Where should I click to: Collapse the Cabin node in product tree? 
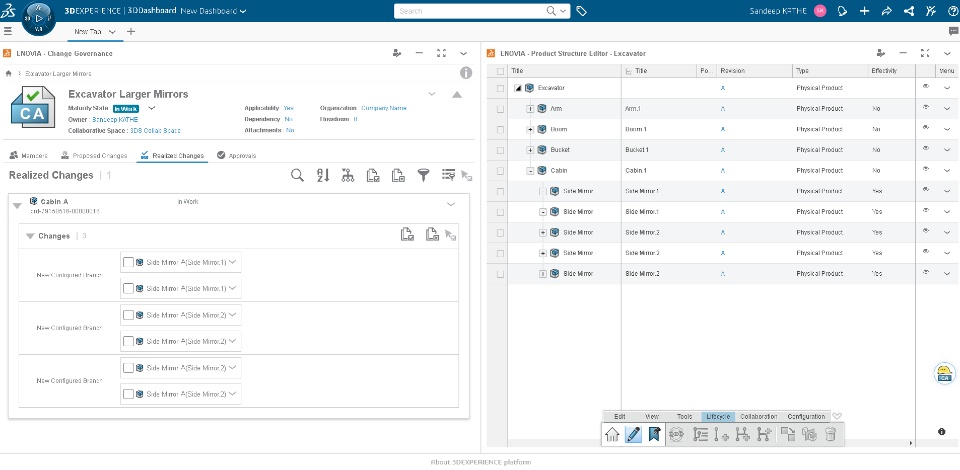tap(530, 171)
